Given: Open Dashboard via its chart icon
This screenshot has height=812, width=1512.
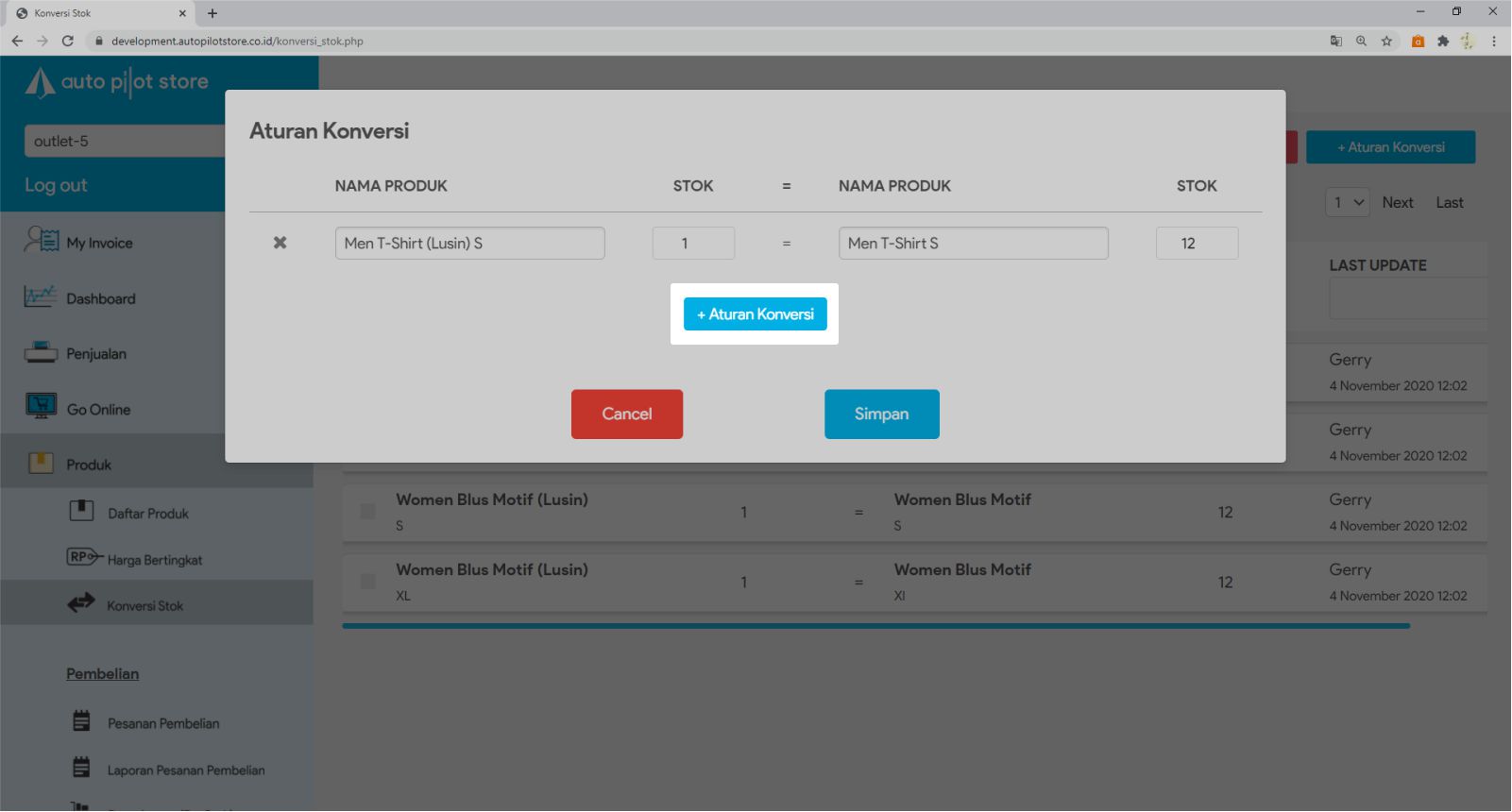Looking at the screenshot, I should (41, 297).
